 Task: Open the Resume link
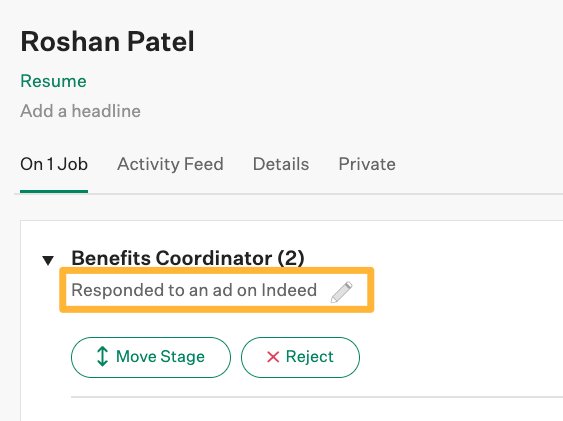pos(53,81)
